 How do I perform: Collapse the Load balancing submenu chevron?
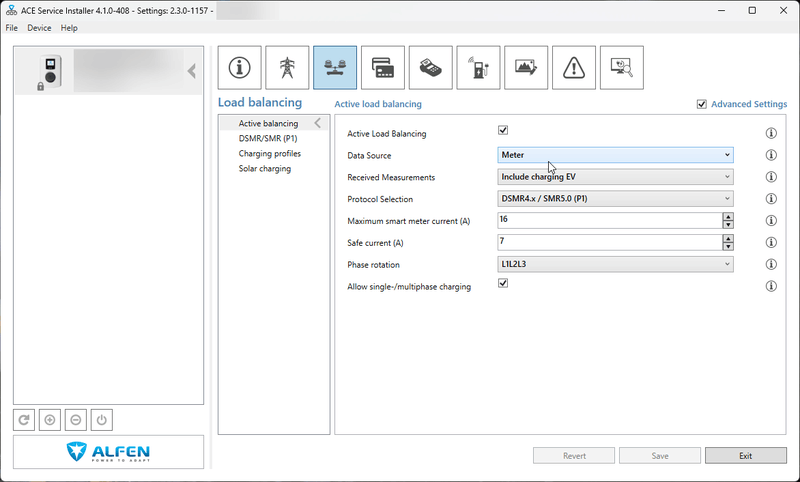(317, 123)
